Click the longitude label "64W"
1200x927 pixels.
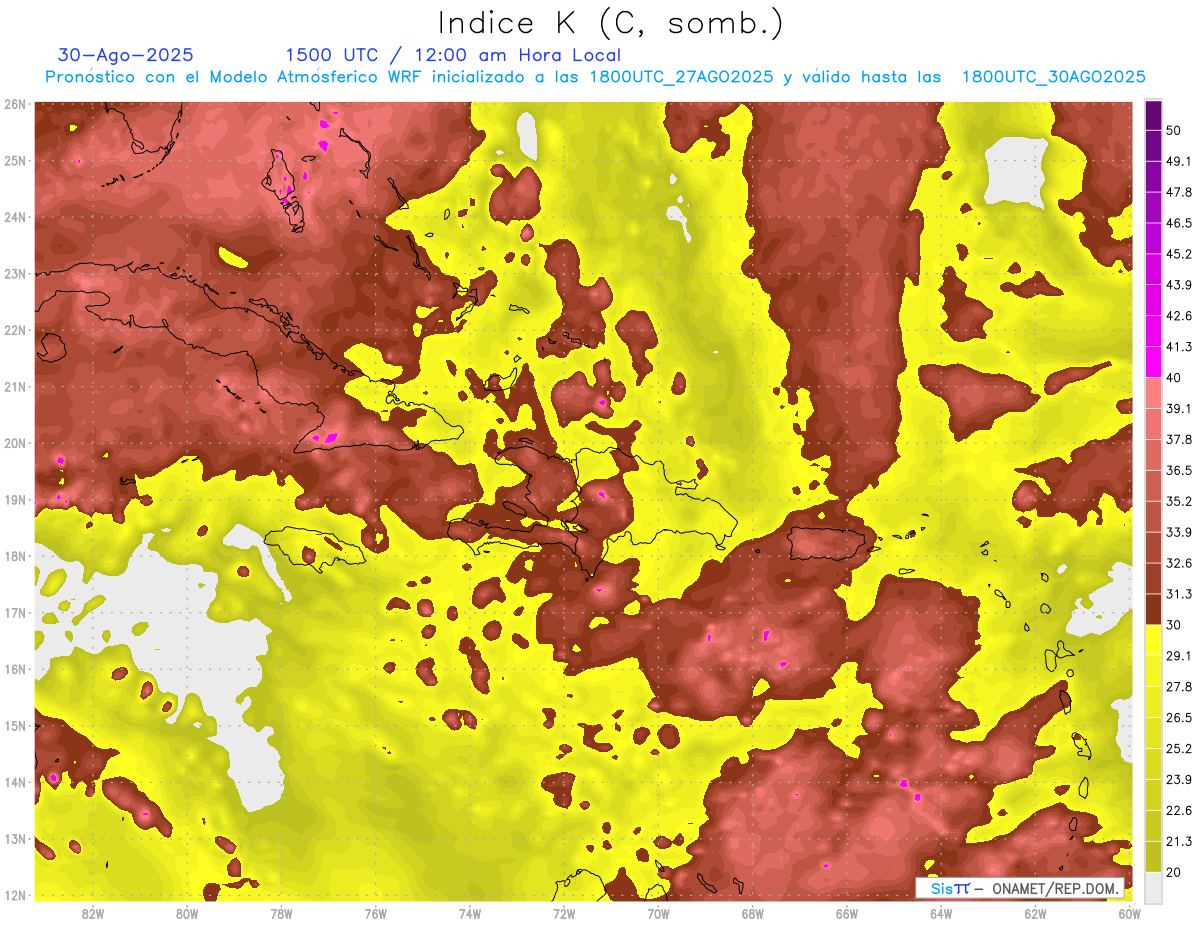coord(940,913)
